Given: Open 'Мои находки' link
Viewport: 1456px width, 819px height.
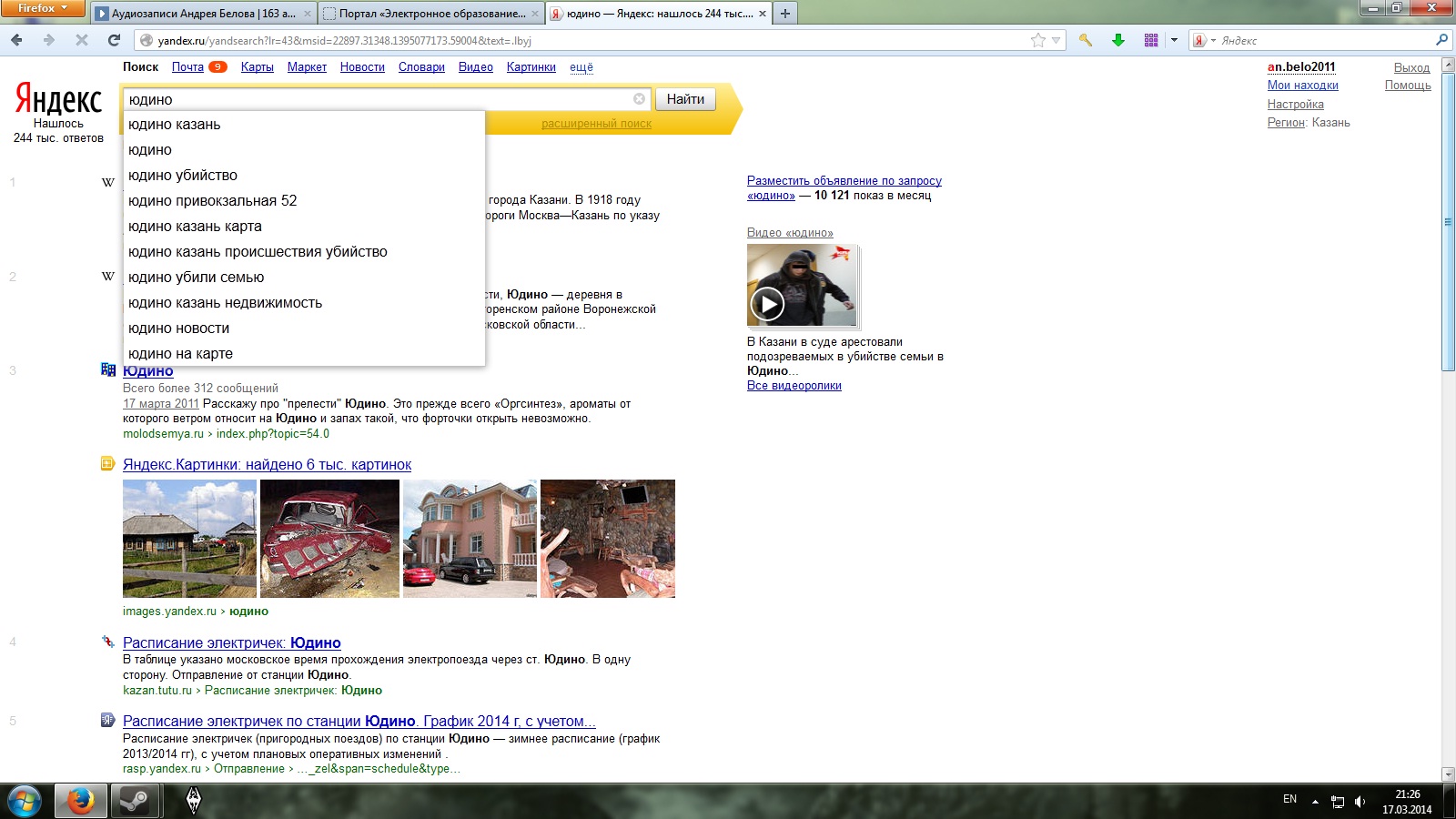Looking at the screenshot, I should pyautogui.click(x=1302, y=86).
